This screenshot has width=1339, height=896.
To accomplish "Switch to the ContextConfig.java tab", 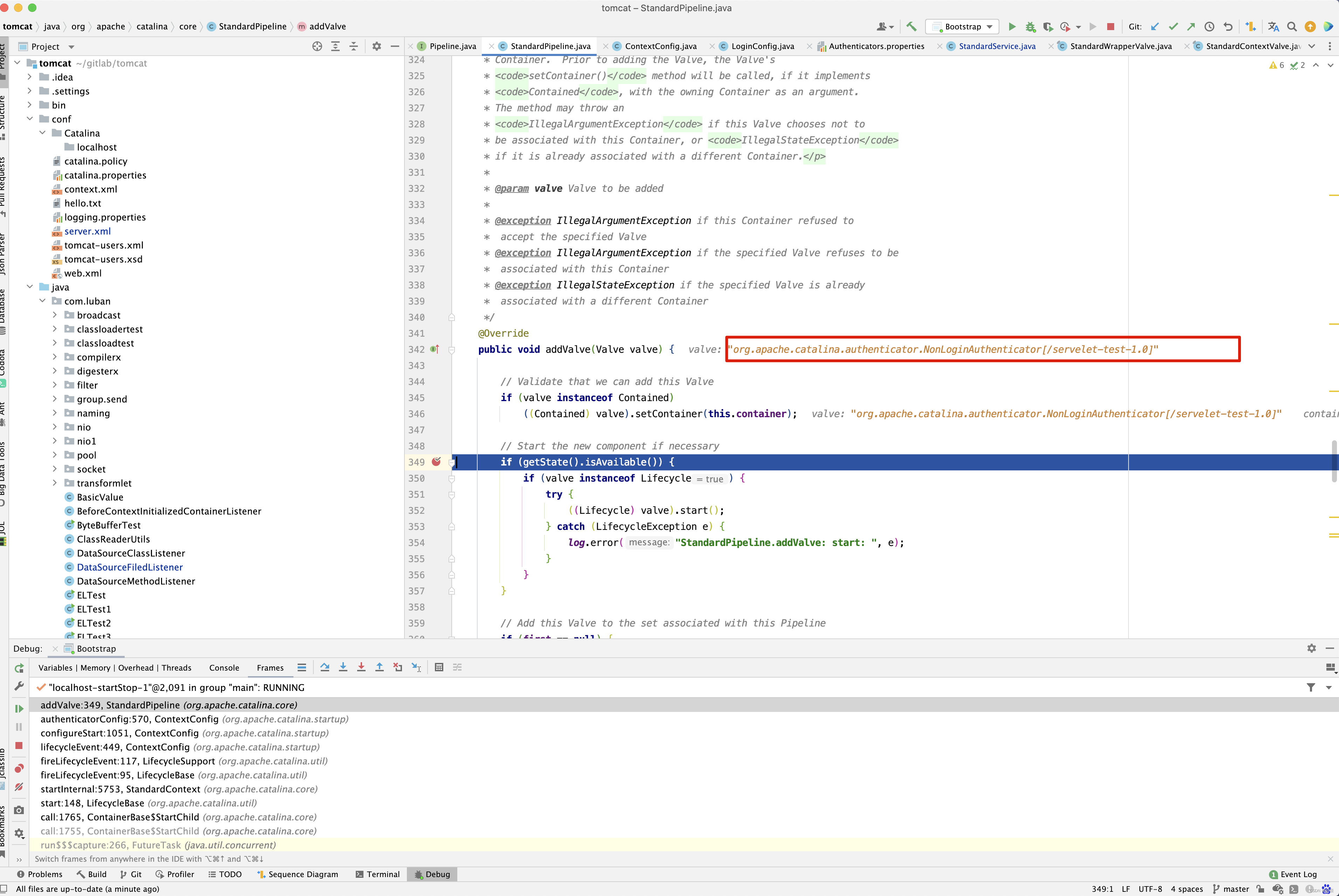I will coord(660,46).
